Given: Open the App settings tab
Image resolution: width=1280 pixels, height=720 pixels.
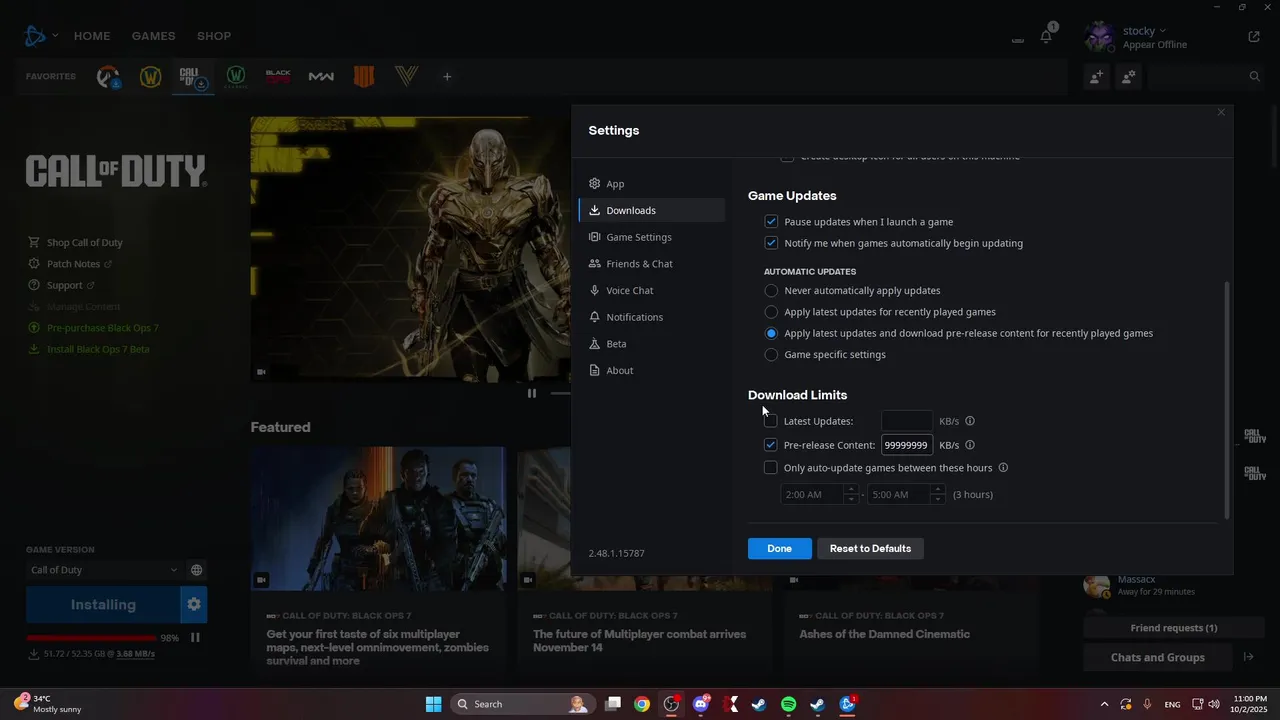Looking at the screenshot, I should point(652,184).
